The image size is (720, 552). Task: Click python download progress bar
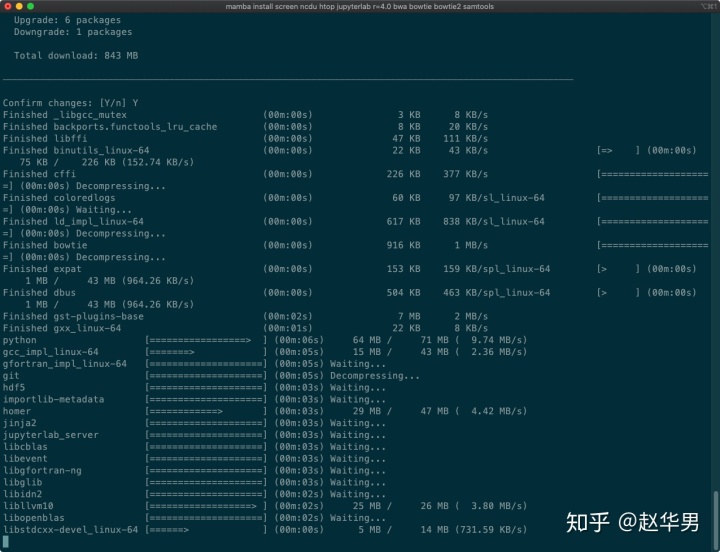[x=206, y=340]
